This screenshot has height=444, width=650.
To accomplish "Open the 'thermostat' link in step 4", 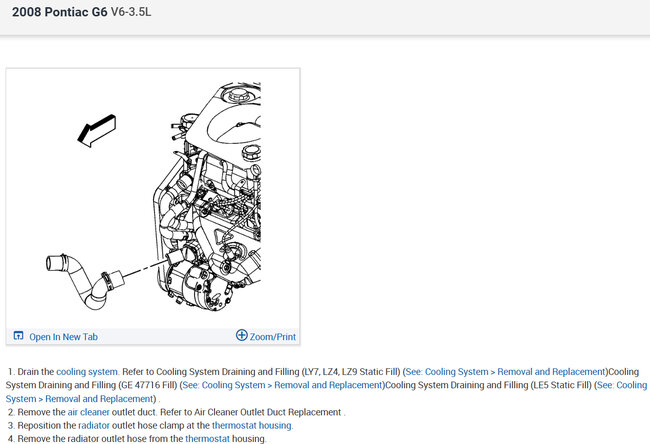I will click(x=207, y=439).
